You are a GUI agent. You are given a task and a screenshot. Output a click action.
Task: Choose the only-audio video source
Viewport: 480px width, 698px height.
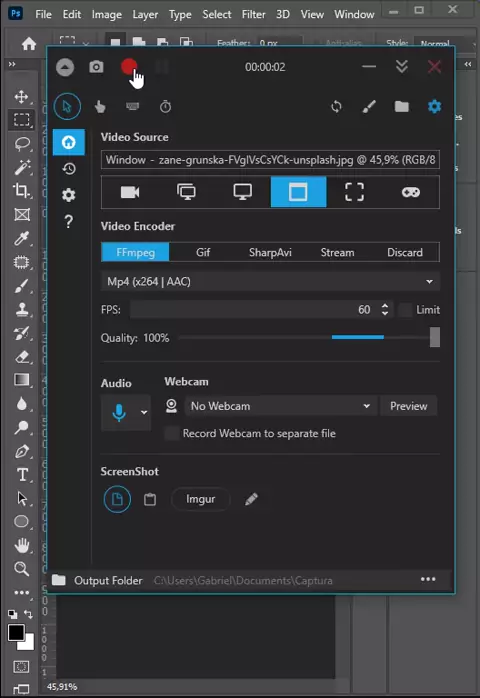point(130,192)
